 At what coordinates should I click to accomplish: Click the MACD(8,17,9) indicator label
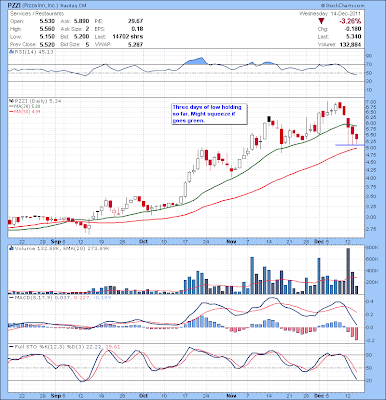pos(33,297)
